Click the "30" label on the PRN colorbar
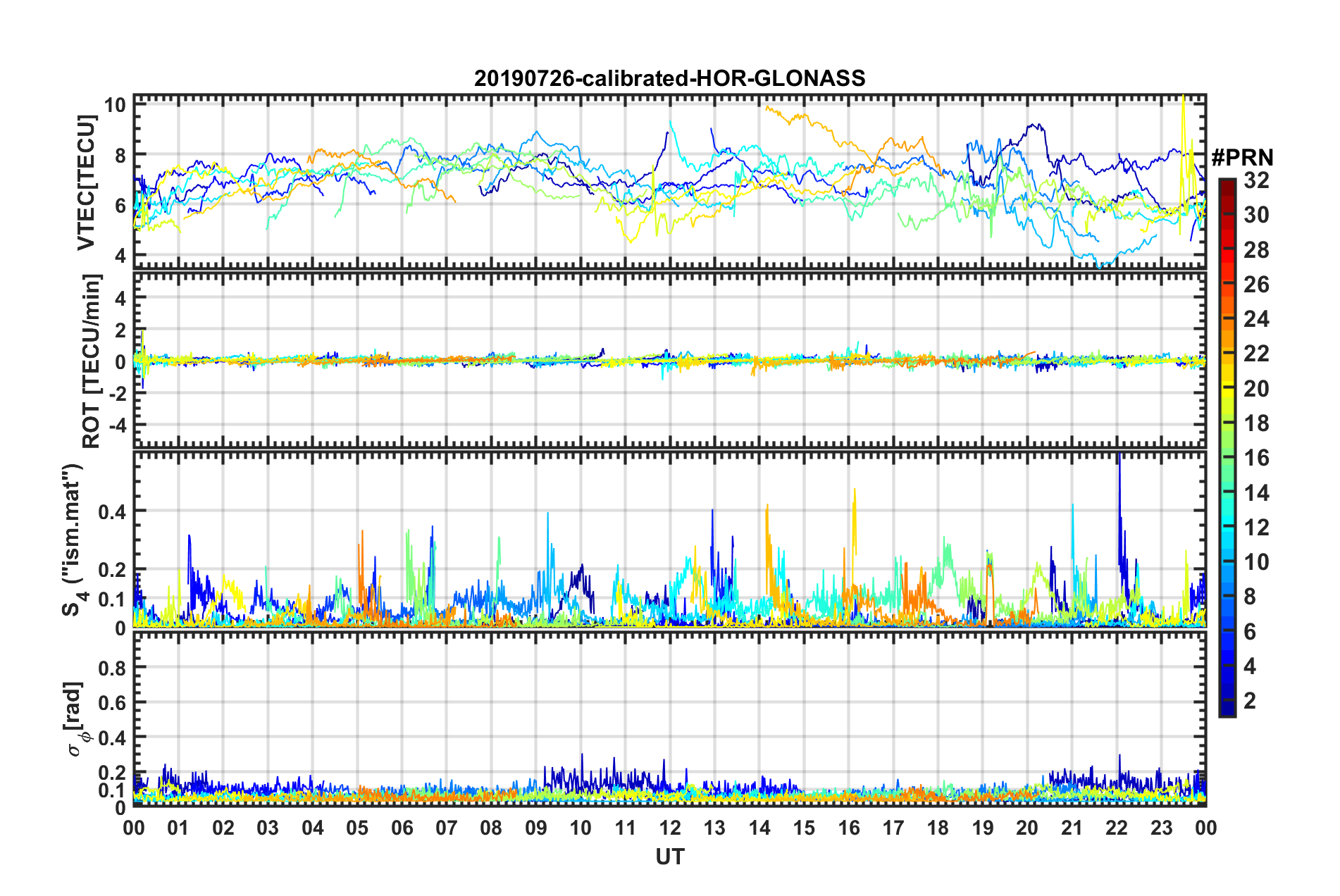Screen dimensions: 1340x896 point(1256,215)
